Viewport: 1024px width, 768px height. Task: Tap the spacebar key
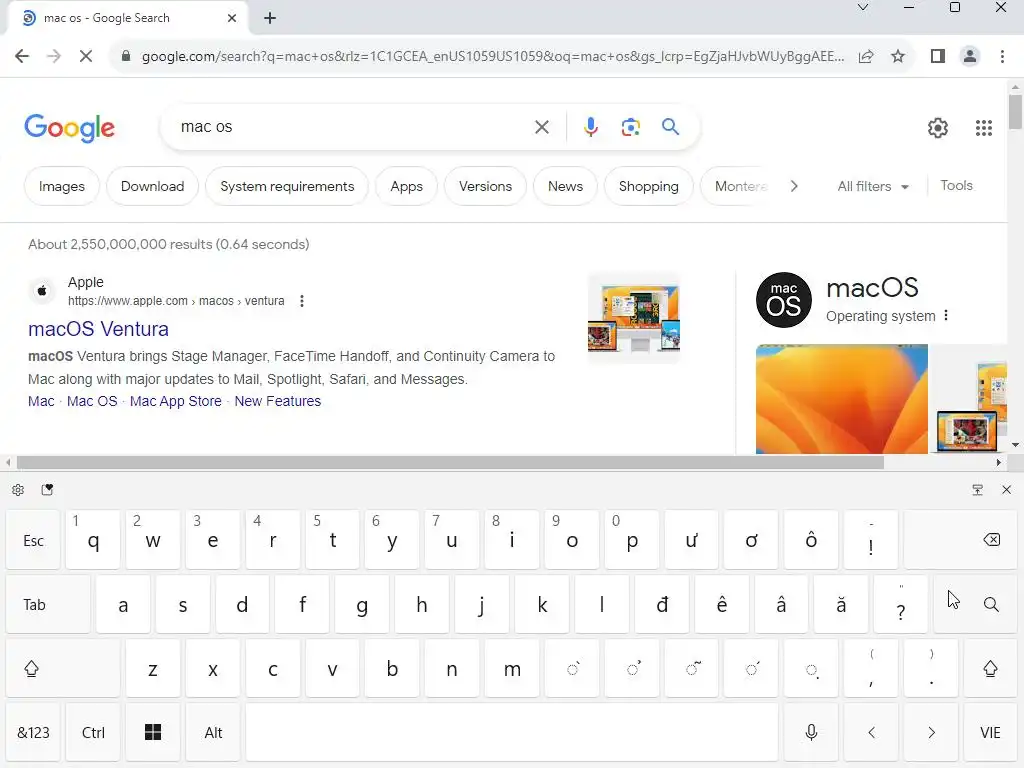(x=512, y=732)
